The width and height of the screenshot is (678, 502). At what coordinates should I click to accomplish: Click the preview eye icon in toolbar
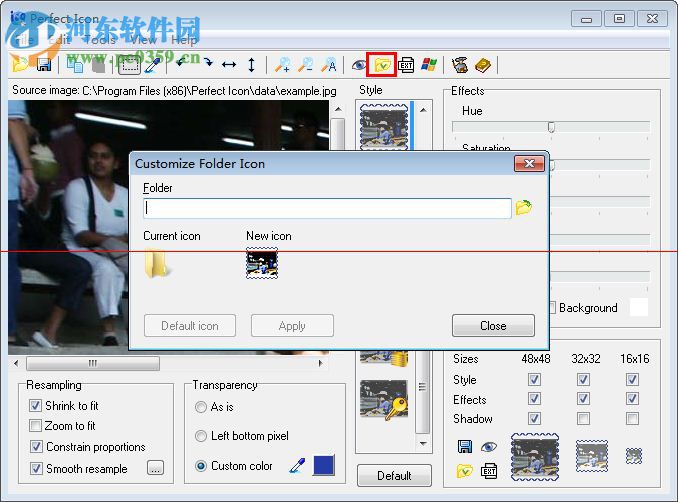(358, 65)
